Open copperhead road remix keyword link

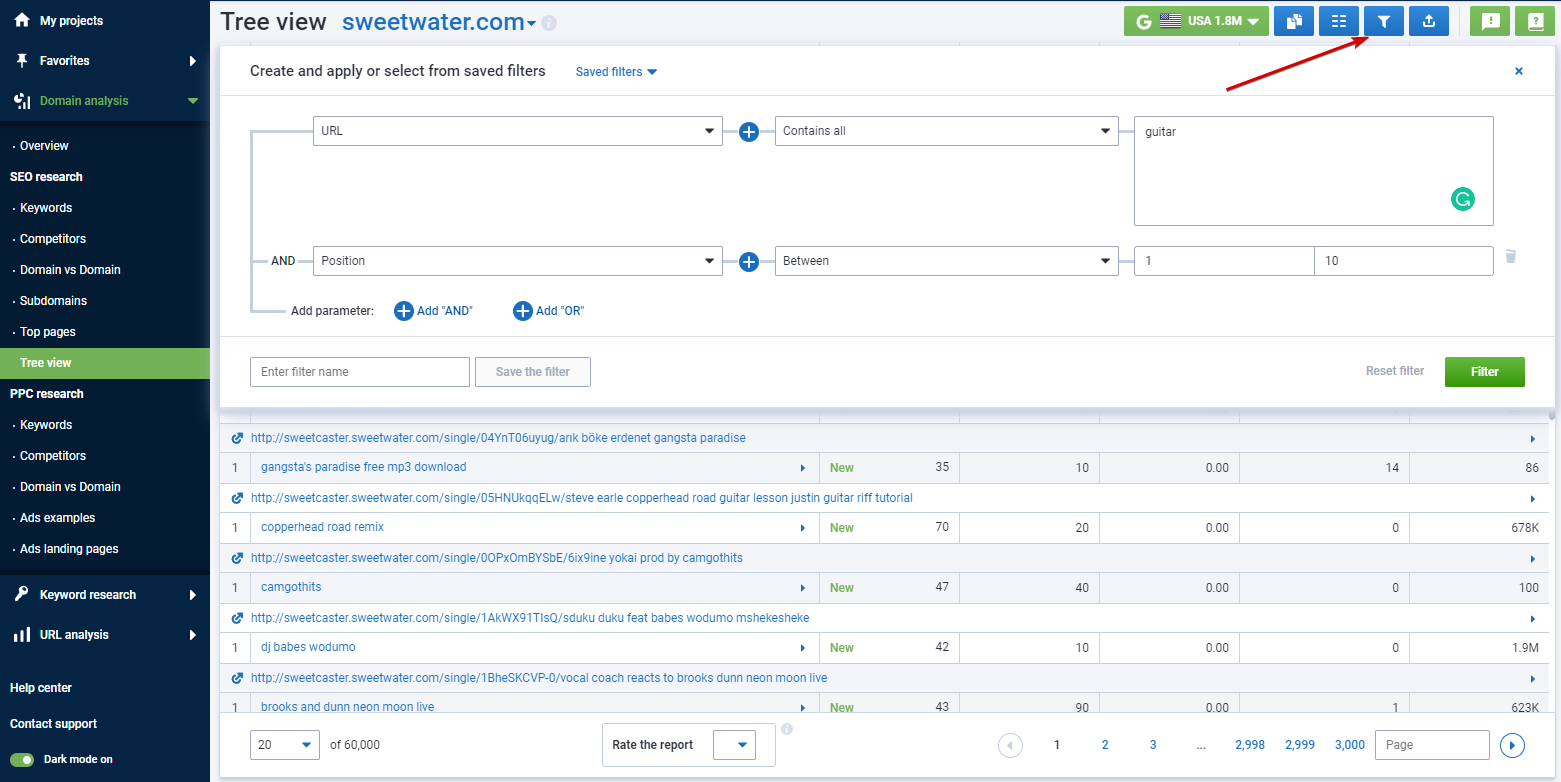click(x=322, y=527)
